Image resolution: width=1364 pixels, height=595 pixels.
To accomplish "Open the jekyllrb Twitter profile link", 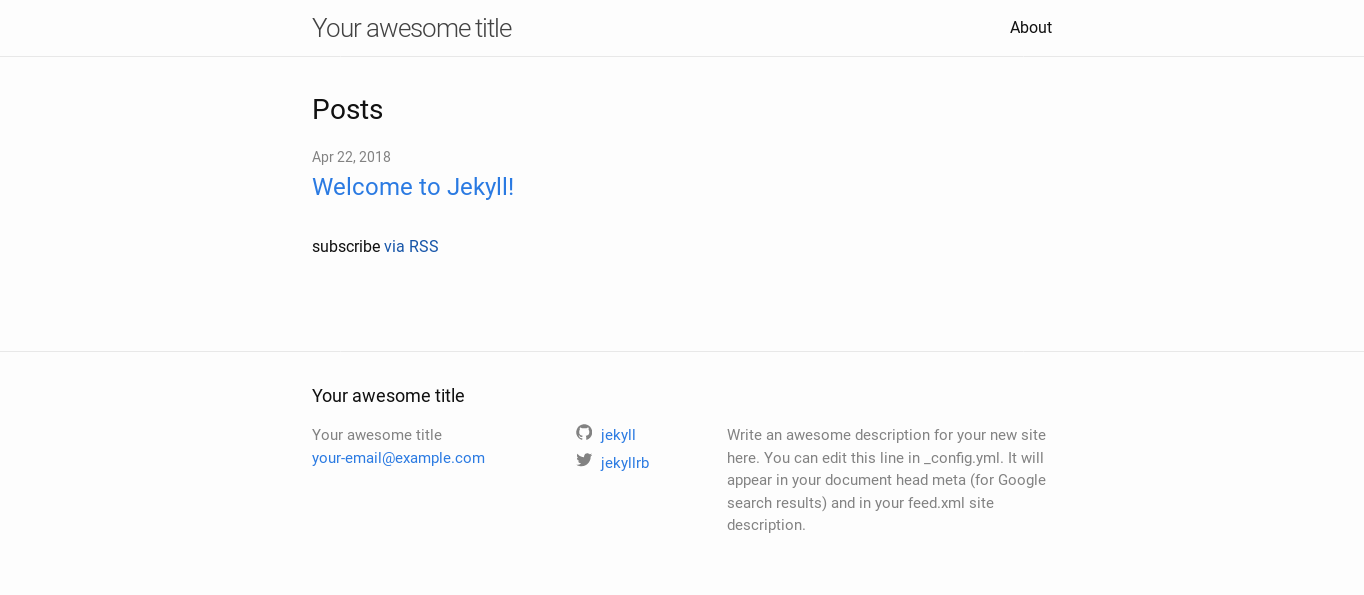I will coord(625,463).
